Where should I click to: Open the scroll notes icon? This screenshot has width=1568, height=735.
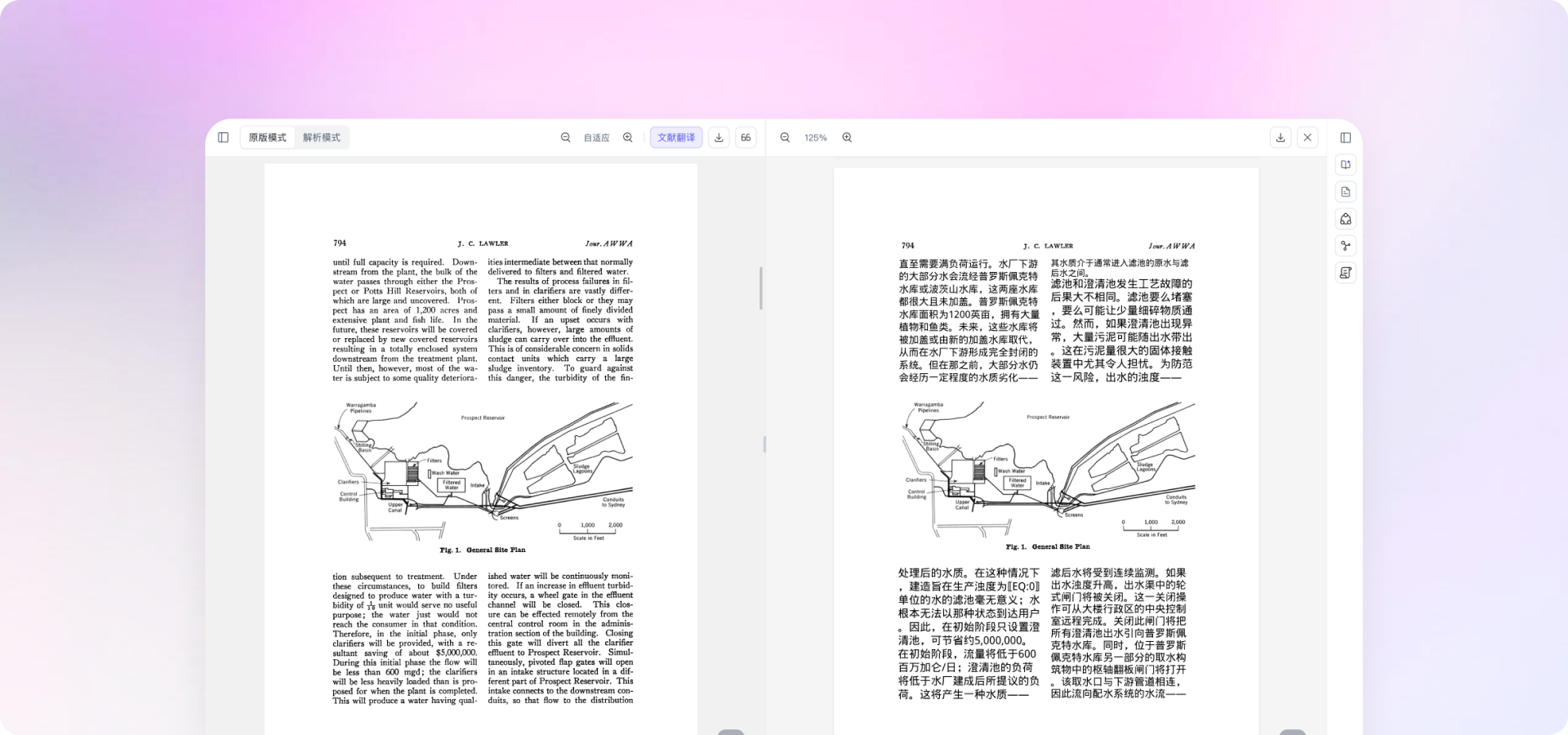[x=1346, y=273]
